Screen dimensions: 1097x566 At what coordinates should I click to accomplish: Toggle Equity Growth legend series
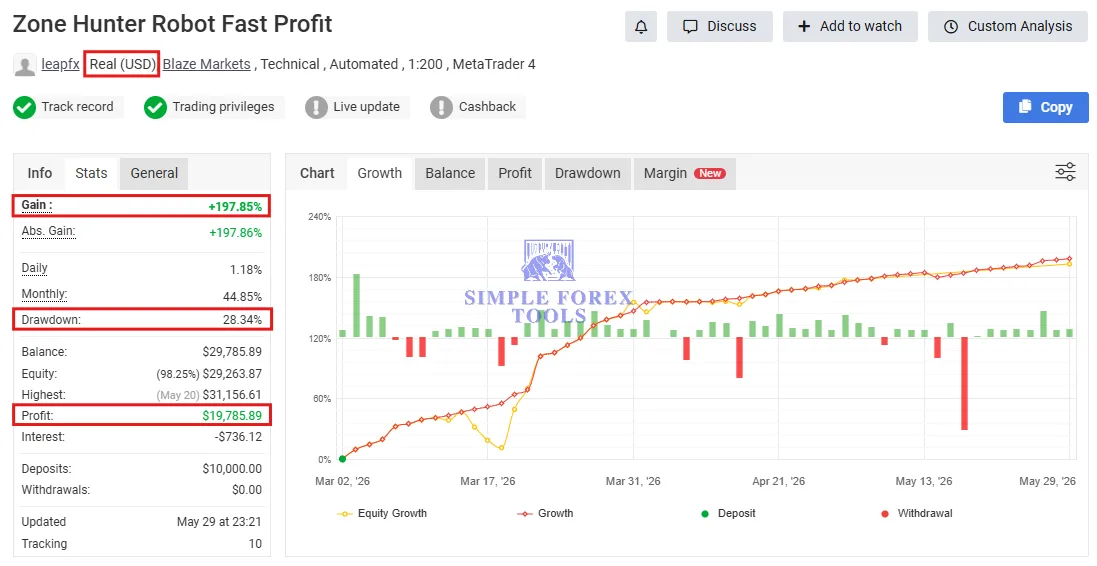(x=382, y=514)
